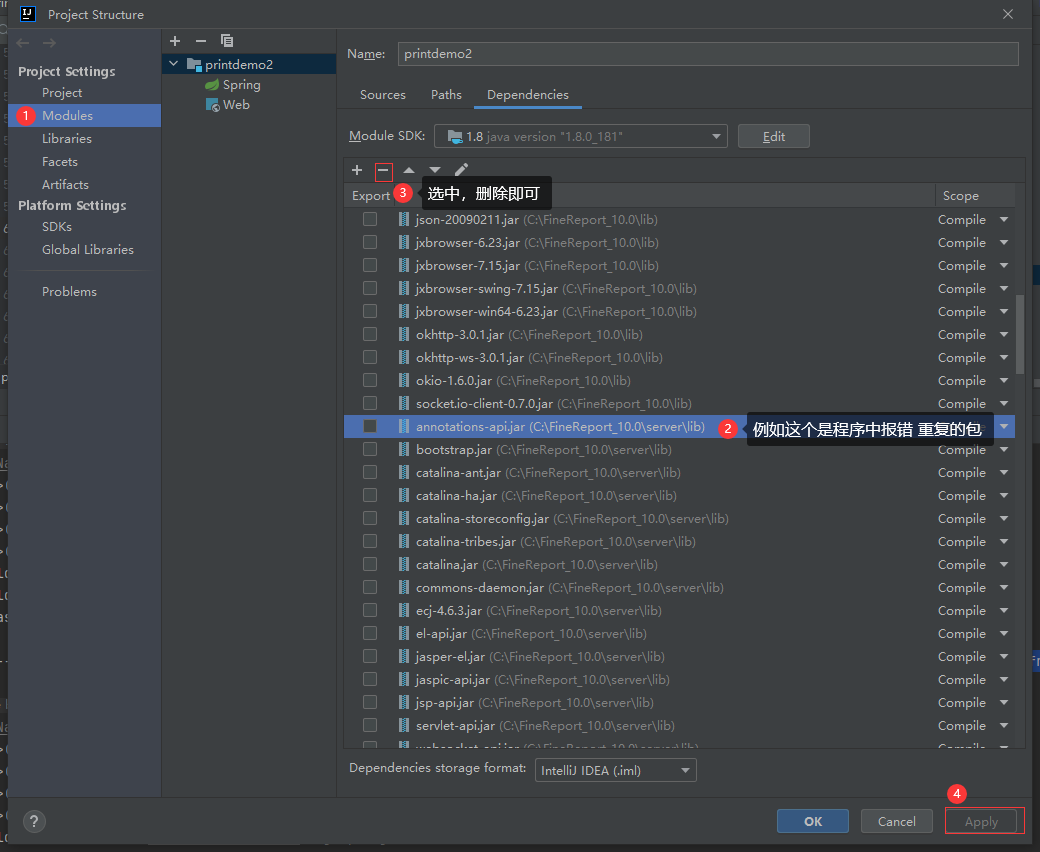
Task: Click the Spring facet leaf icon
Action: (x=212, y=85)
